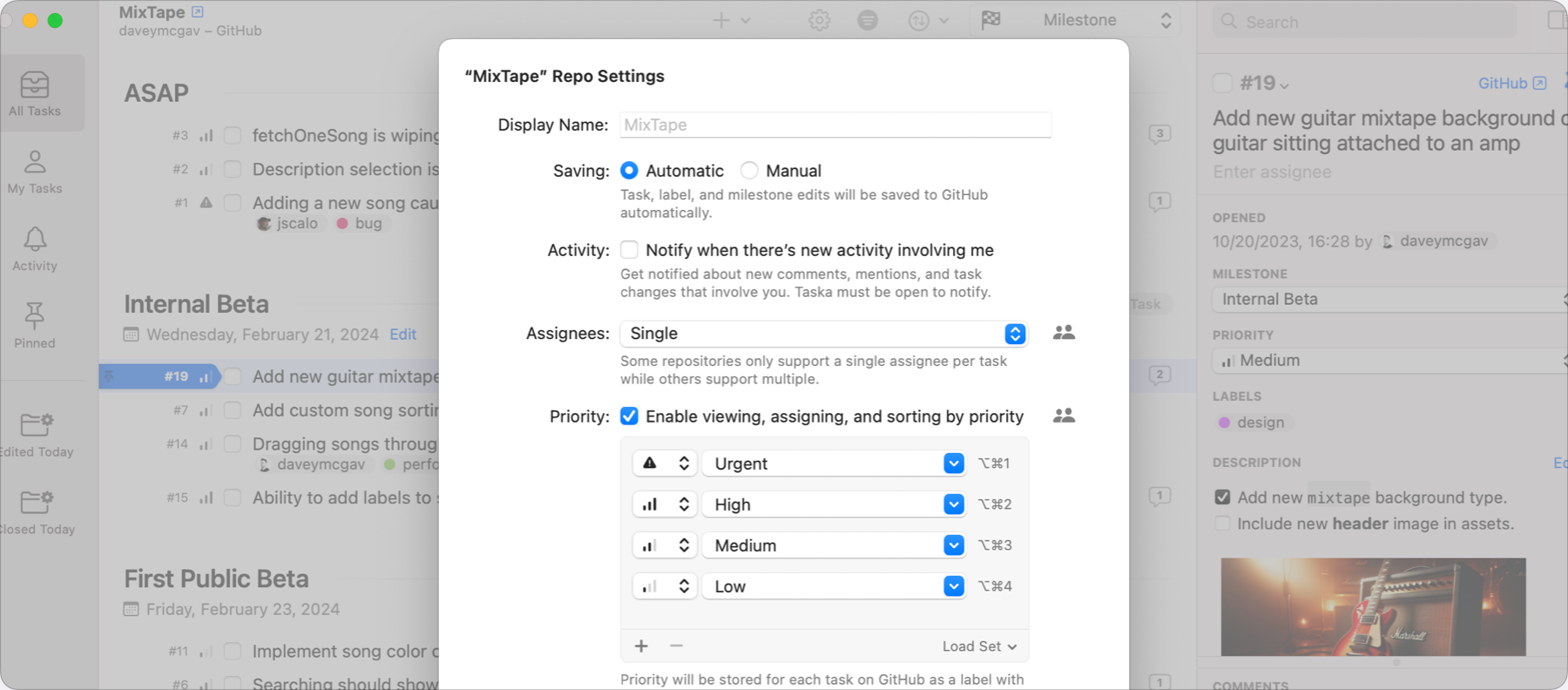Click the milestone flag toolbar icon
This screenshot has width=1568, height=690.
990,20
